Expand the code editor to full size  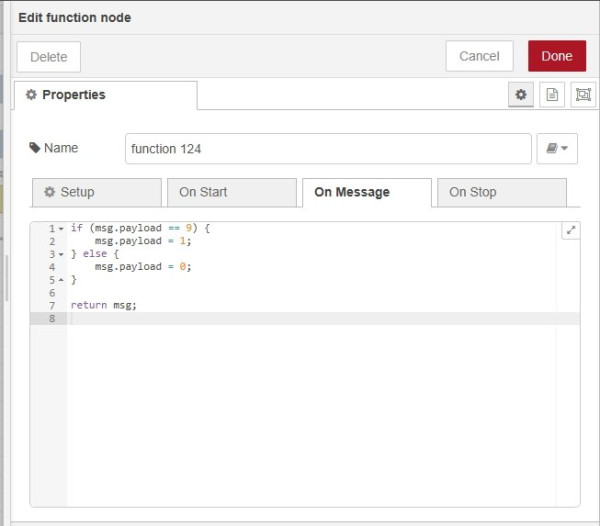pyautogui.click(x=571, y=230)
